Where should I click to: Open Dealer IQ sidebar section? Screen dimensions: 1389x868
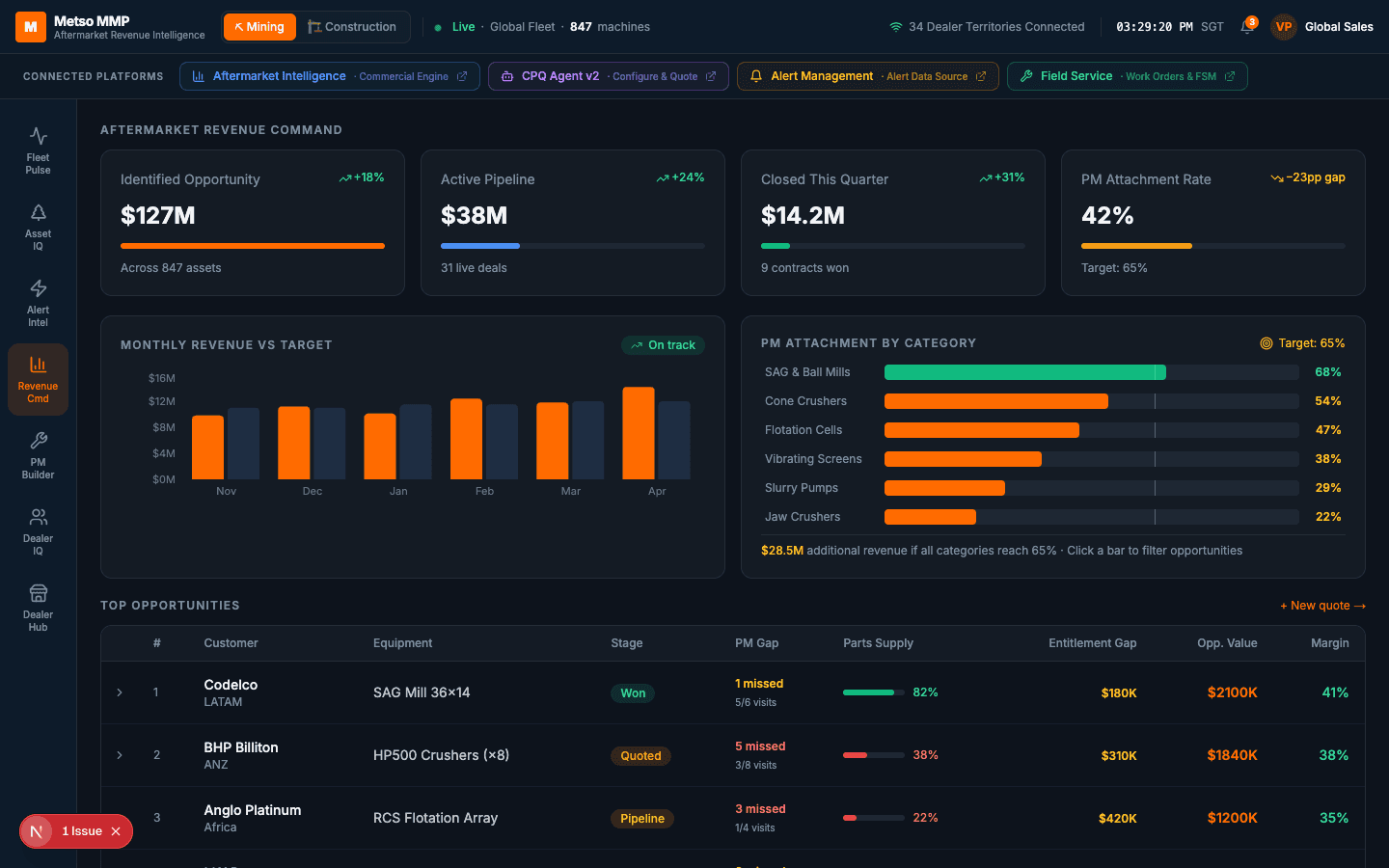(38, 531)
